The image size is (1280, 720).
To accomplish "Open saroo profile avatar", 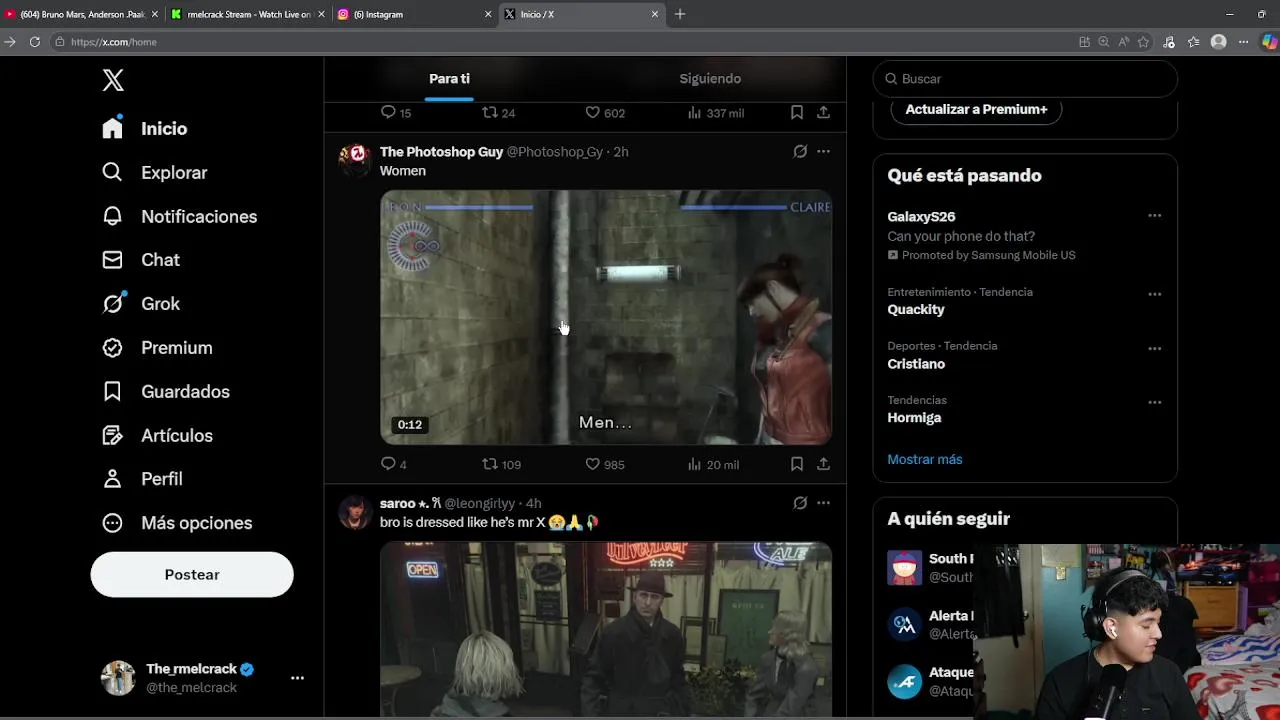I will (355, 511).
